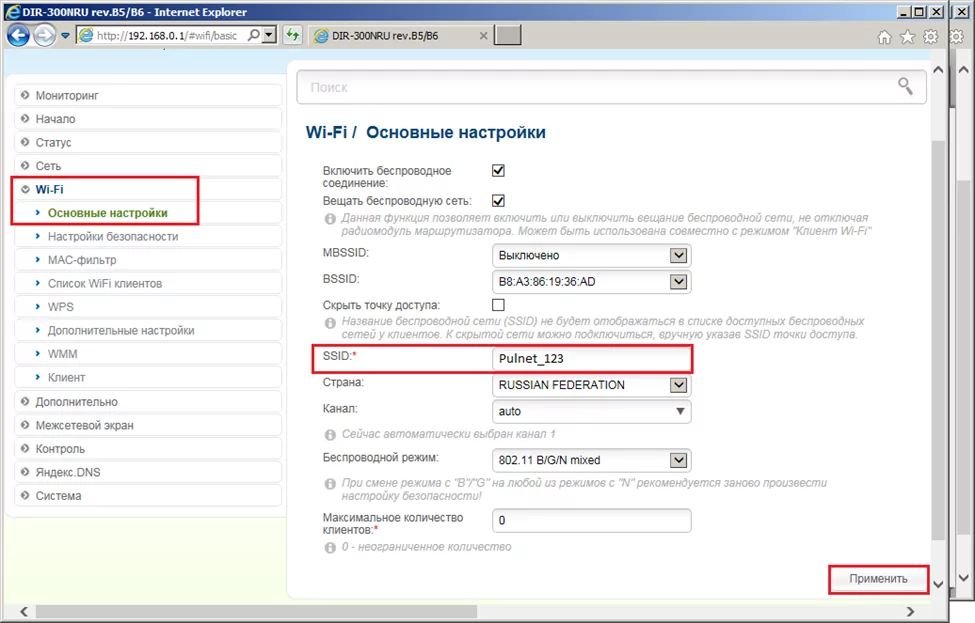Toggle Скрыть точку доступа checkbox

tap(498, 305)
